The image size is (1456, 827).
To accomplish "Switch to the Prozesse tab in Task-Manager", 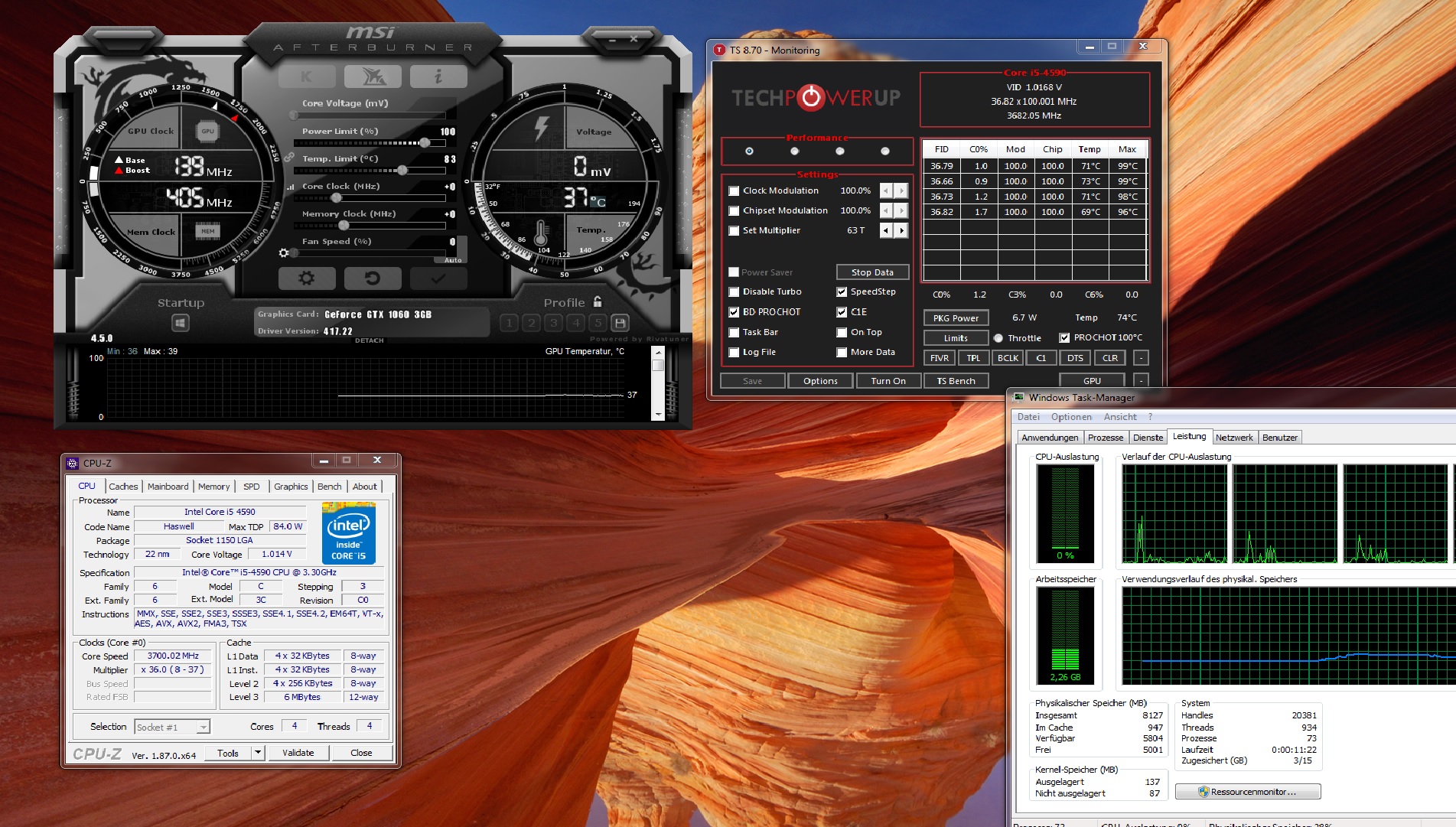I will 1106,438.
